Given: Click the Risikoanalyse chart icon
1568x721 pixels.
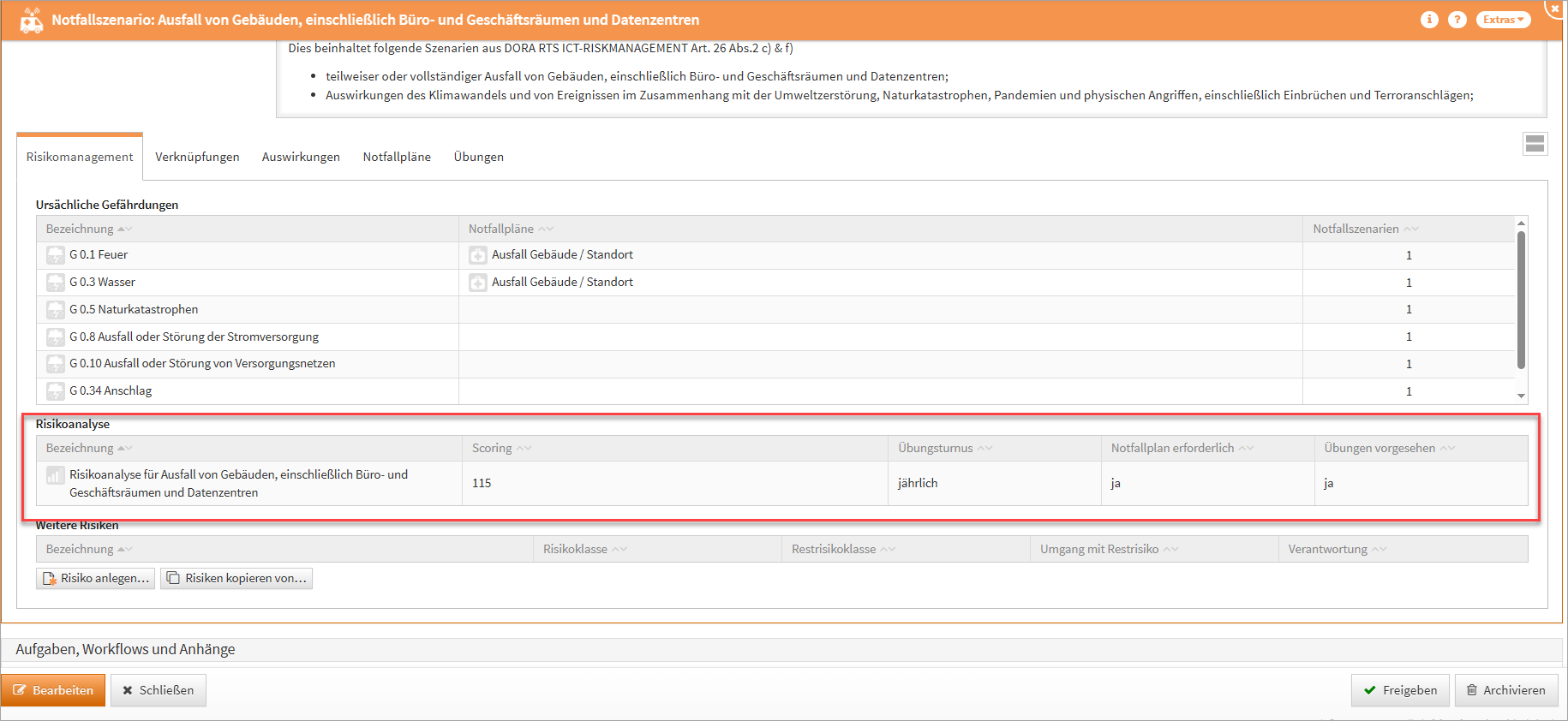Looking at the screenshot, I should click(56, 475).
